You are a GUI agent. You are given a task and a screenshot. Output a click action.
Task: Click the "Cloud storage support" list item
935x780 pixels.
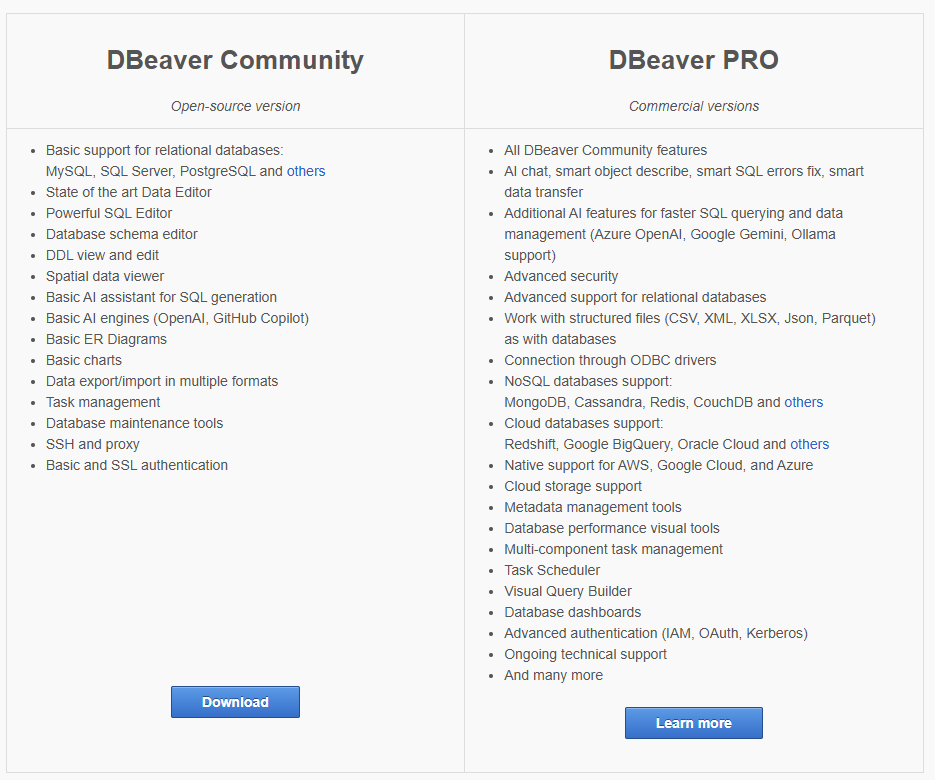click(x=573, y=486)
